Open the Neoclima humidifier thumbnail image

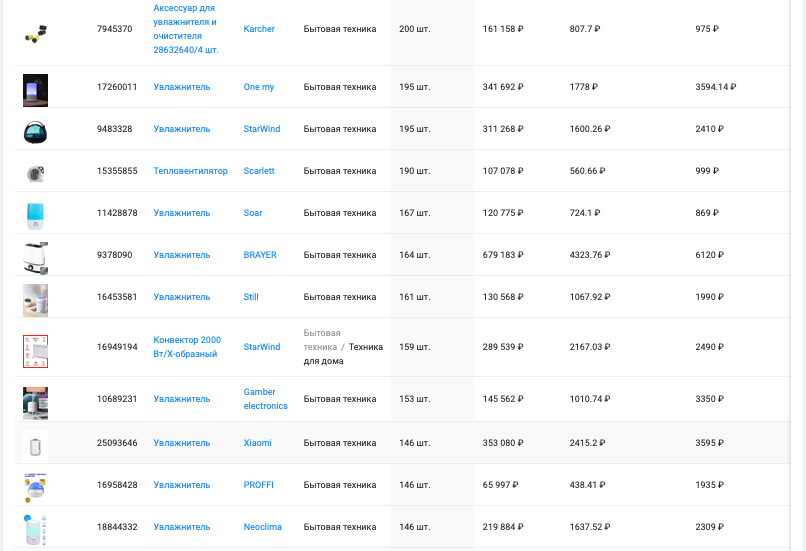[x=35, y=530]
